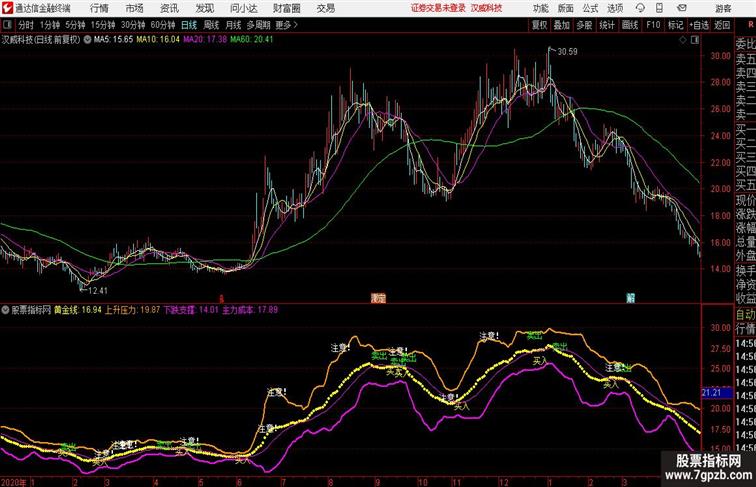Expand main chart indicator dropdown beside 汉威科技

(x=87, y=40)
